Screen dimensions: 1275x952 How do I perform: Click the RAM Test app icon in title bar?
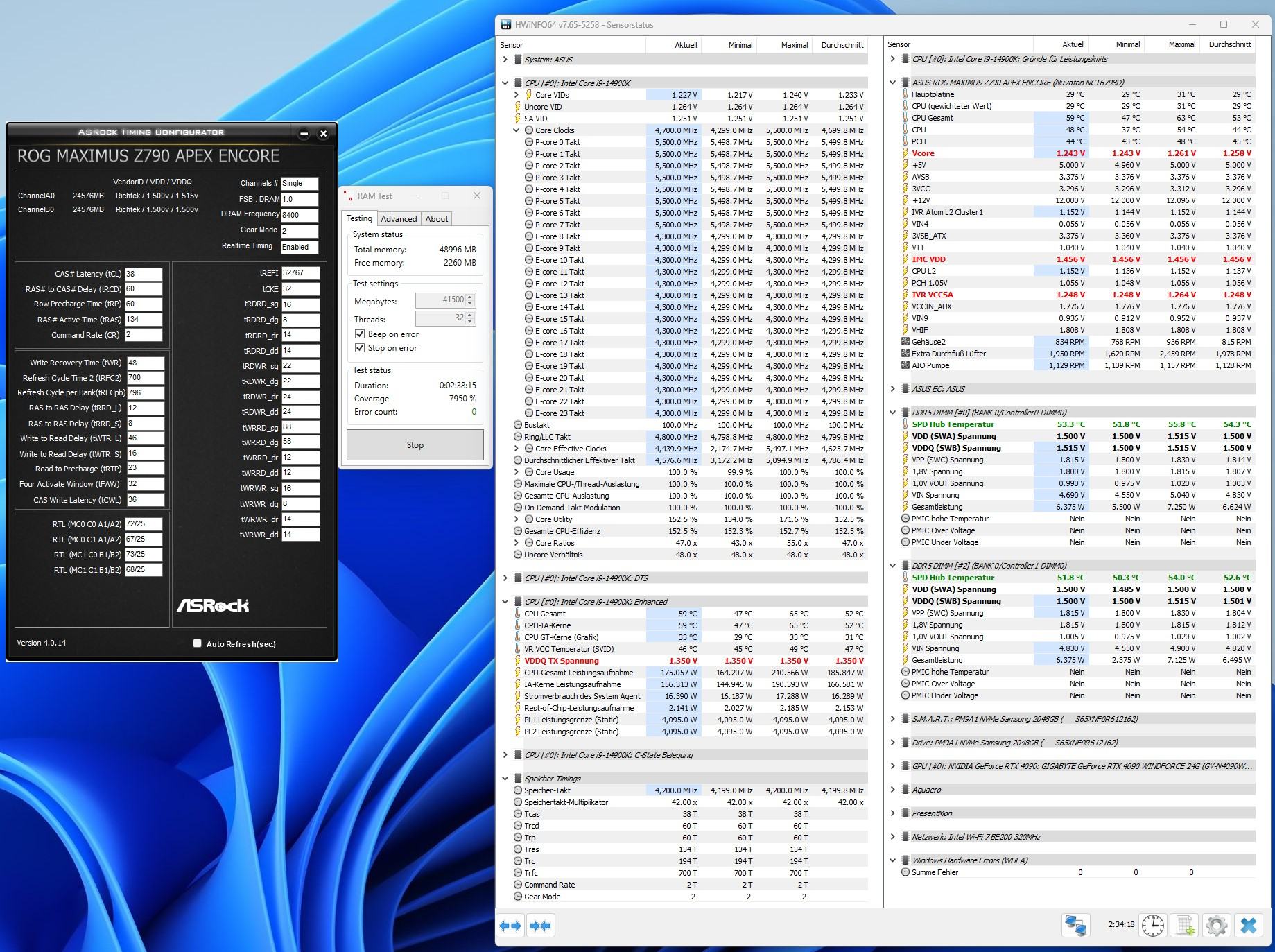click(348, 196)
